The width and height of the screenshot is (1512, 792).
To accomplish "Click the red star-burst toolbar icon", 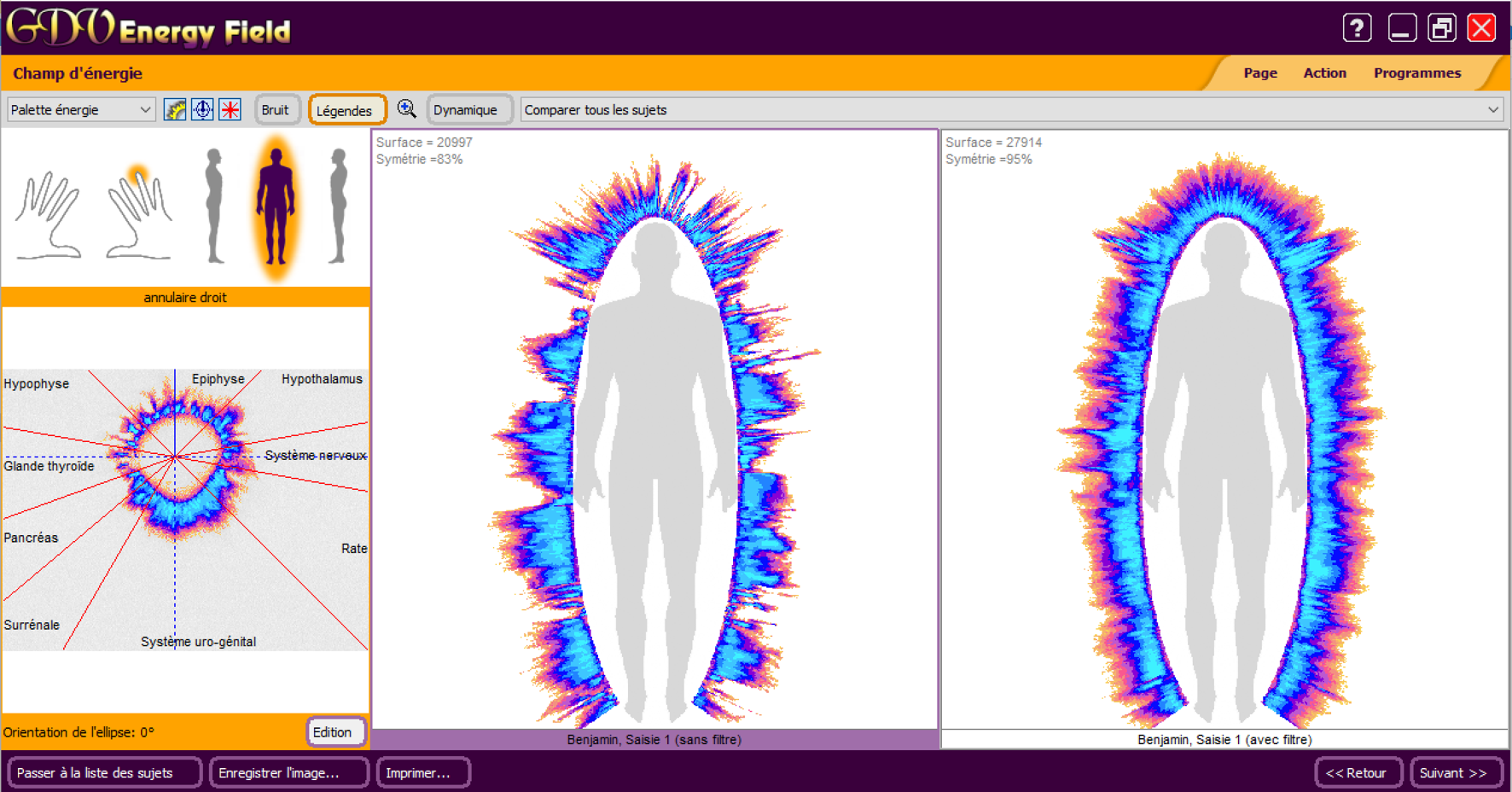I will (230, 110).
